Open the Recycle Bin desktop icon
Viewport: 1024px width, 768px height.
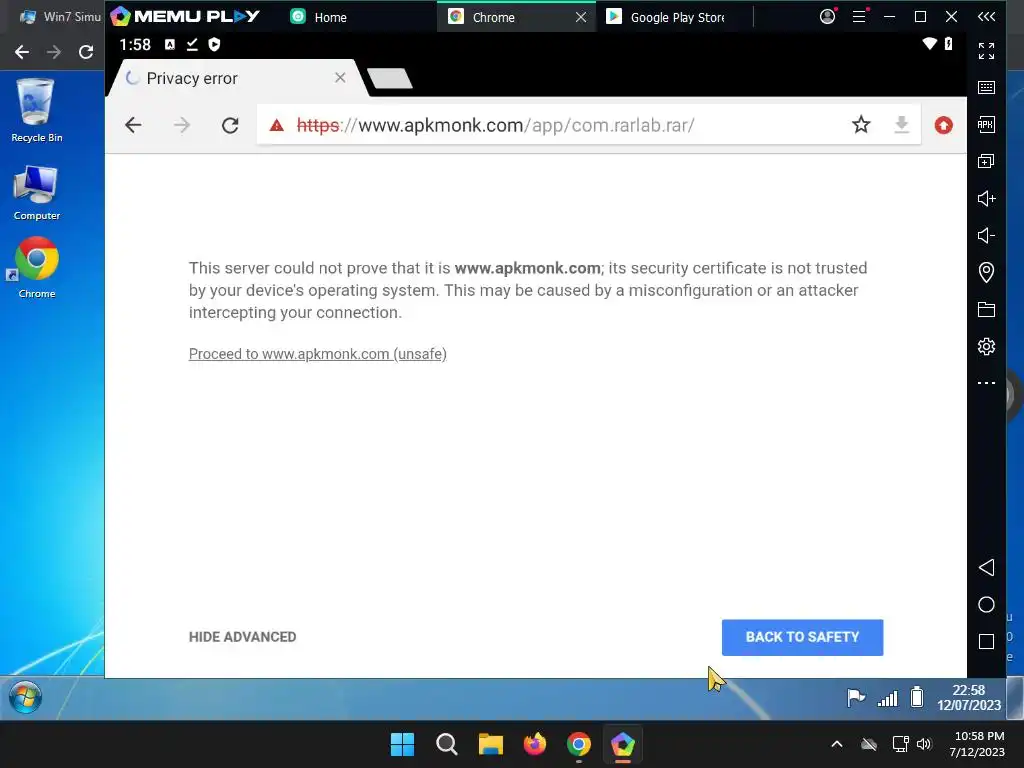pos(37,110)
